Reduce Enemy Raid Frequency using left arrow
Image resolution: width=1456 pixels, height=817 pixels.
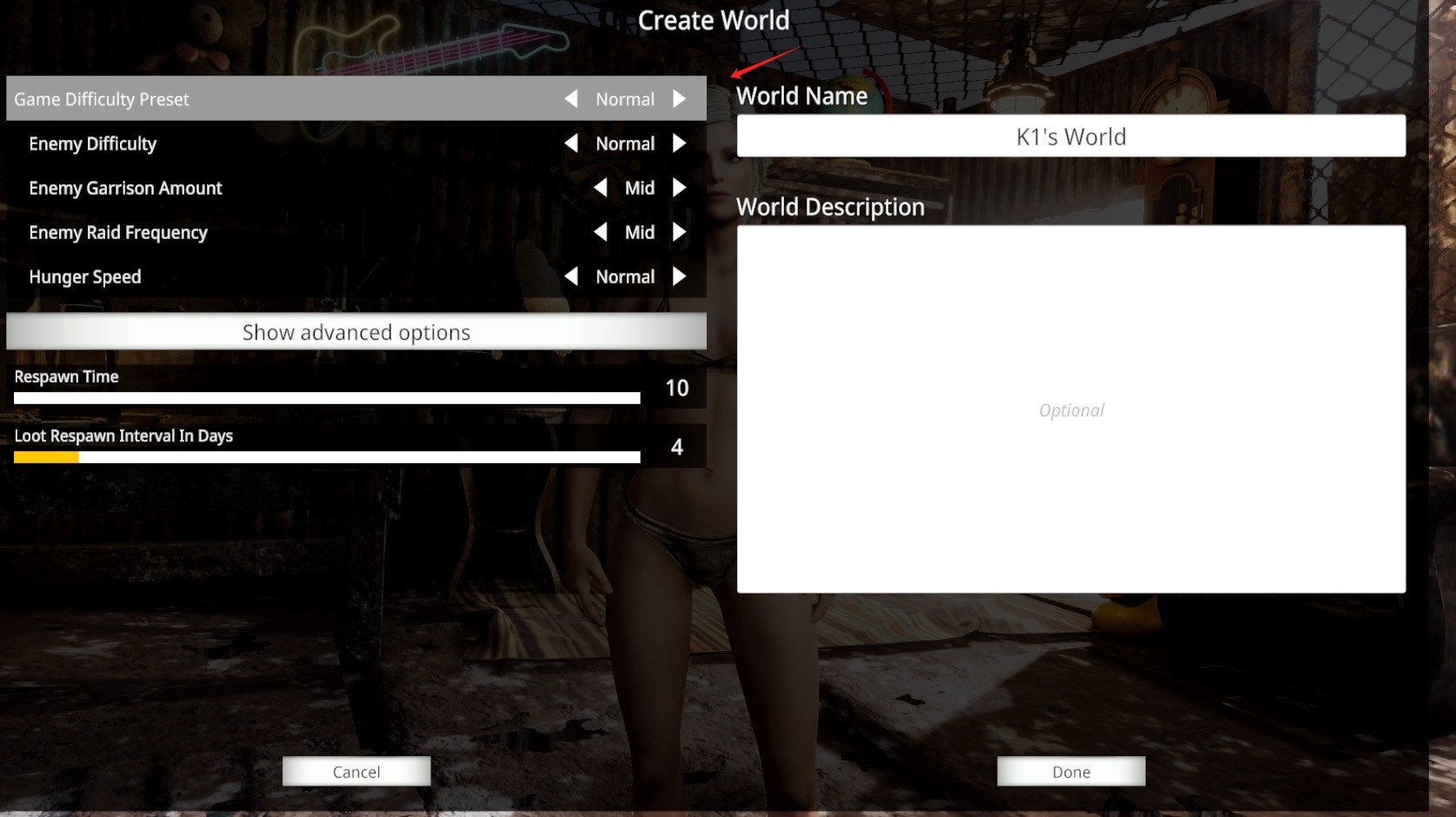[x=601, y=232]
